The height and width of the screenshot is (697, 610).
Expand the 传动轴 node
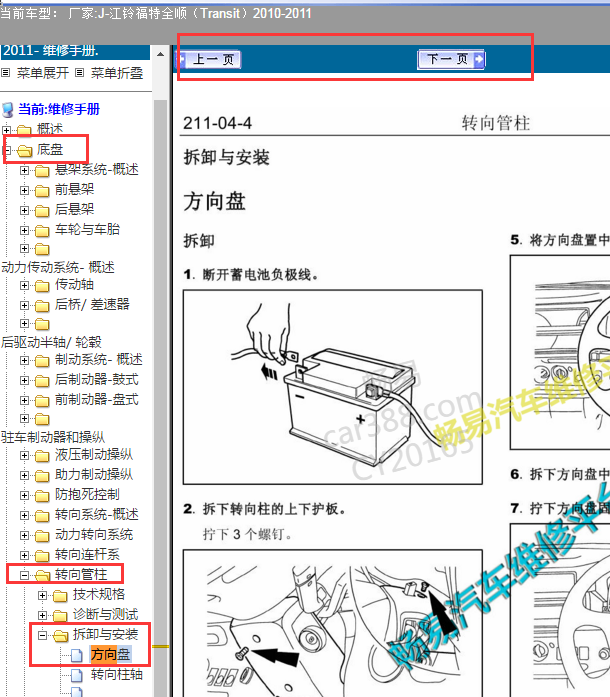pos(24,285)
